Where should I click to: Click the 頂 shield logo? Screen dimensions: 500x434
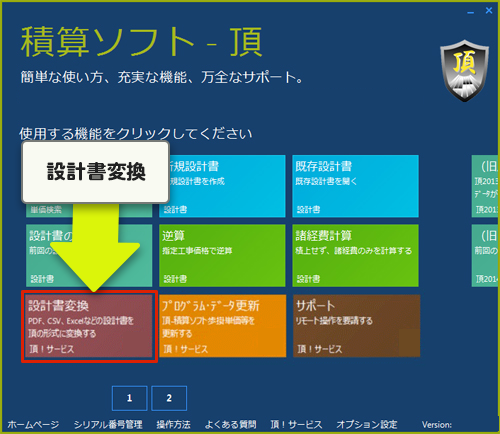click(464, 71)
